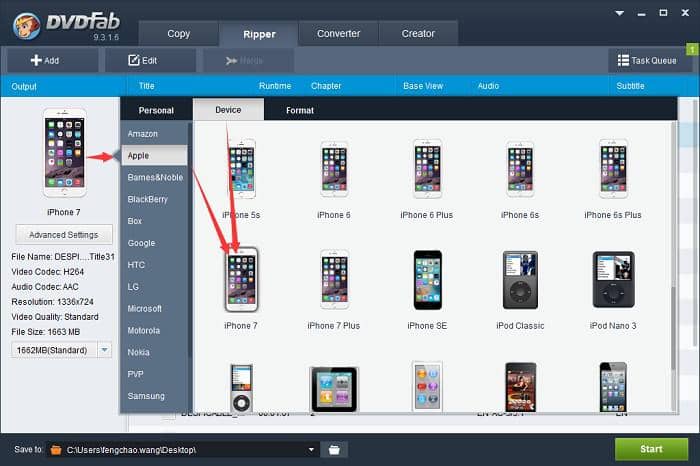The image size is (700, 466).
Task: Switch to the Format profile tab
Action: coord(300,110)
